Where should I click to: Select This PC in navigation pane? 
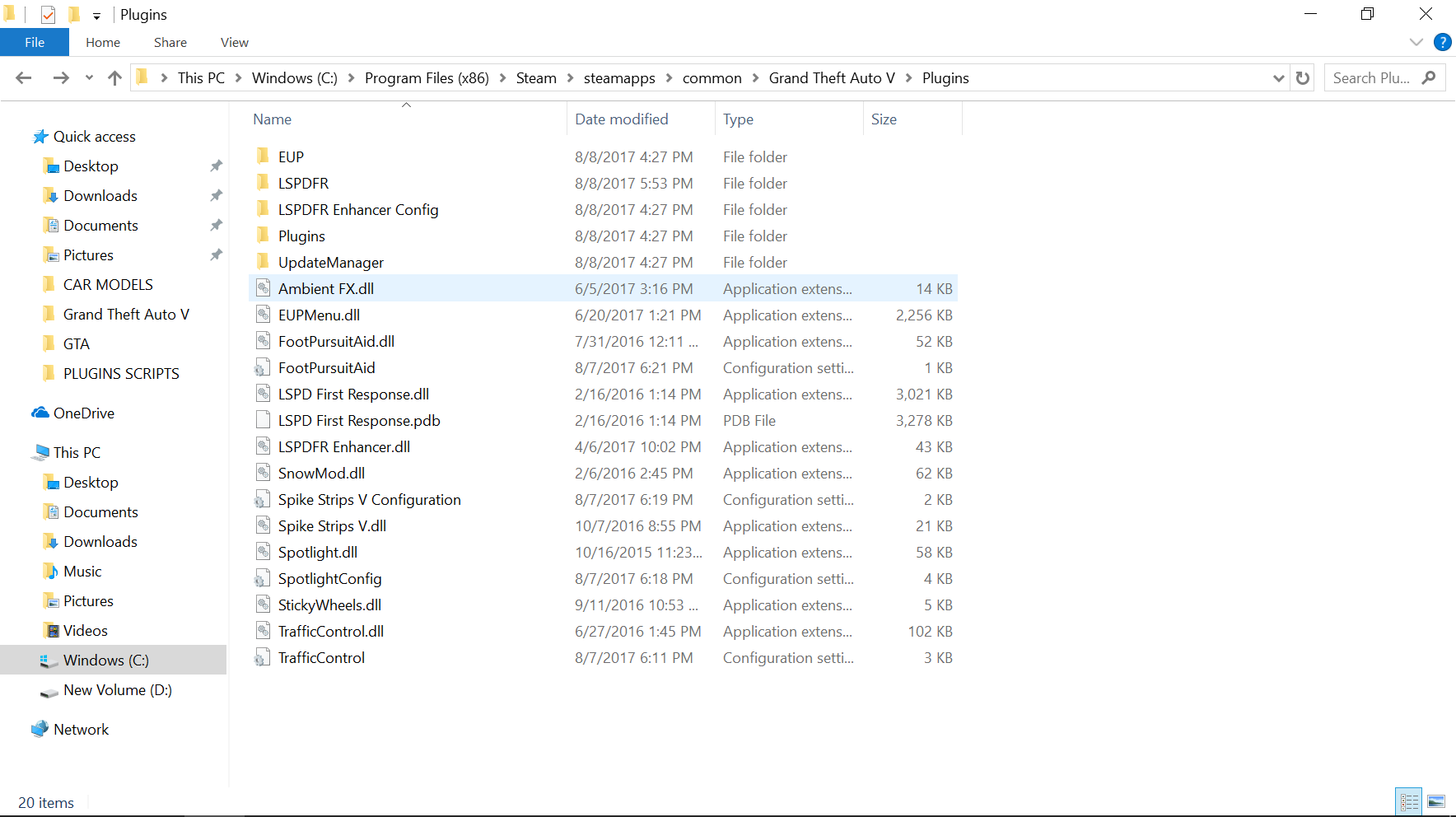77,453
